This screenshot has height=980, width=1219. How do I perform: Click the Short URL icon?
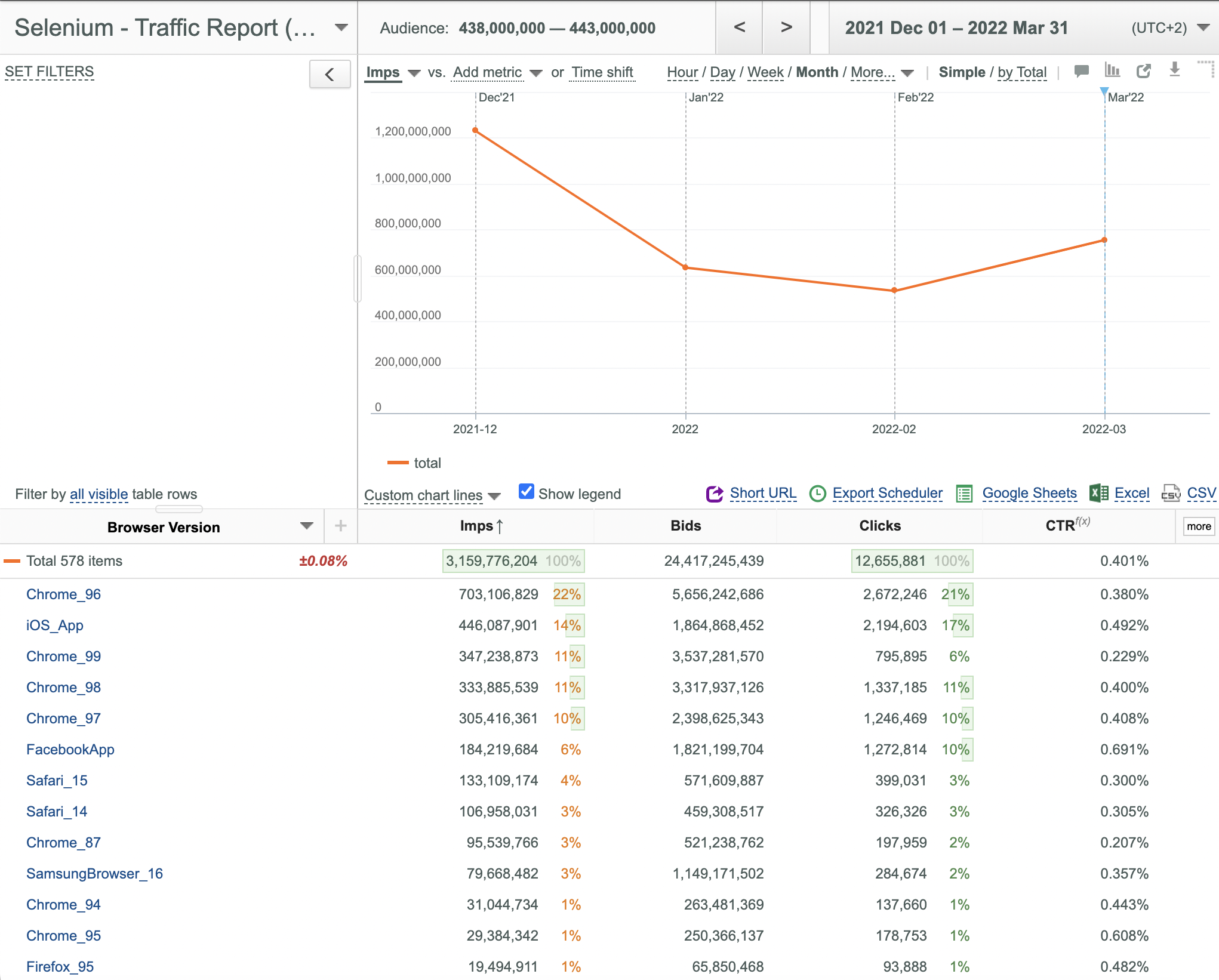(715, 494)
